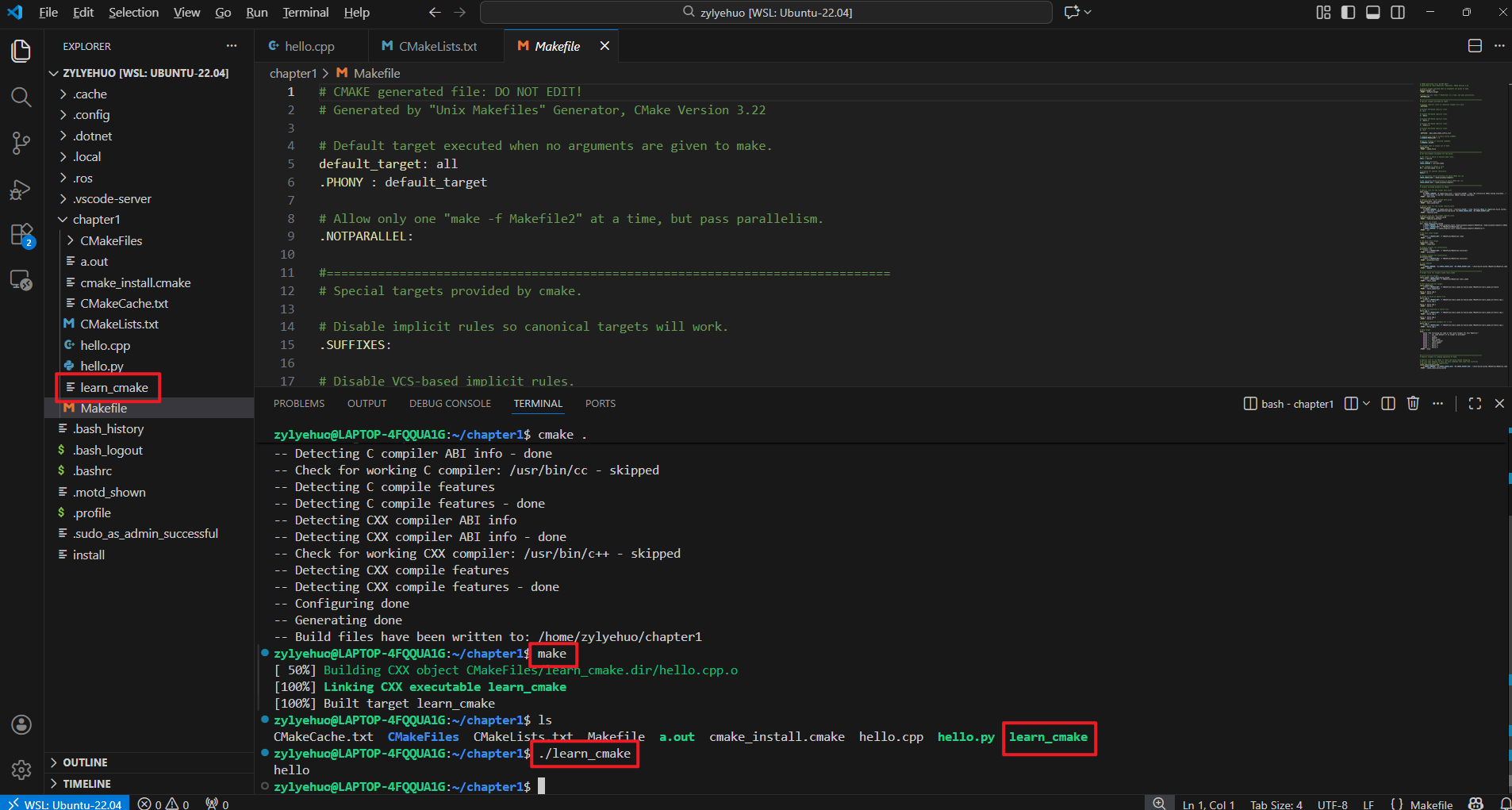Switch to hello.cpp editor tab

[x=310, y=46]
